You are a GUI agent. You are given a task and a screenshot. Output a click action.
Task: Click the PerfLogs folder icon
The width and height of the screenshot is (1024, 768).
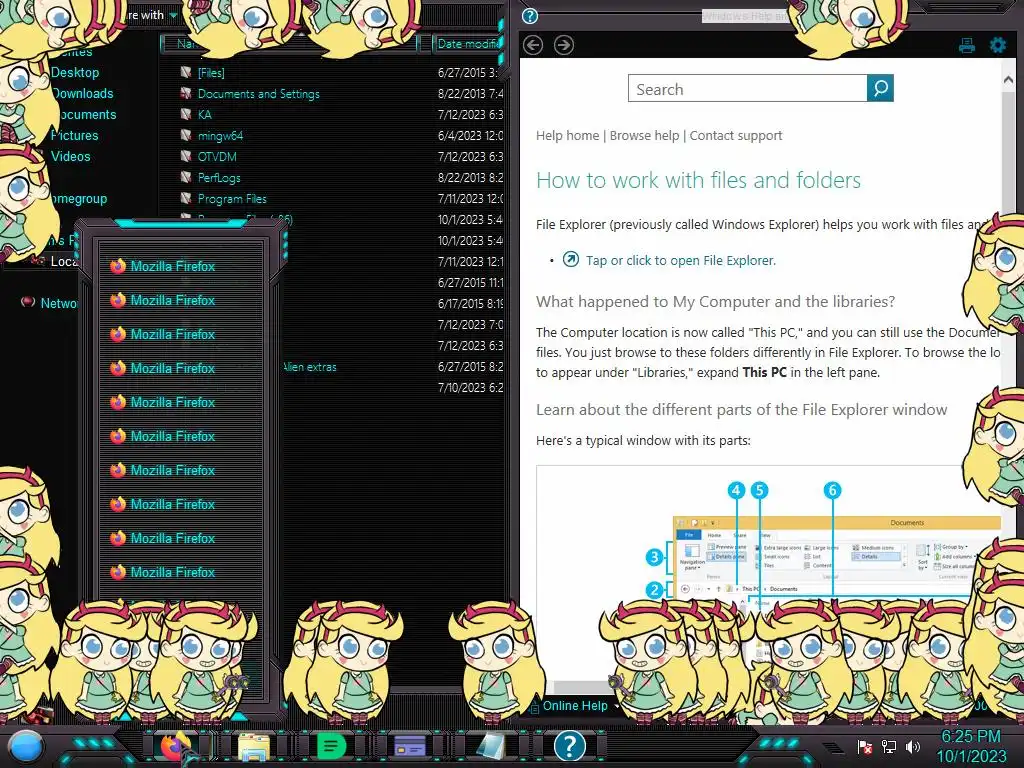point(186,178)
